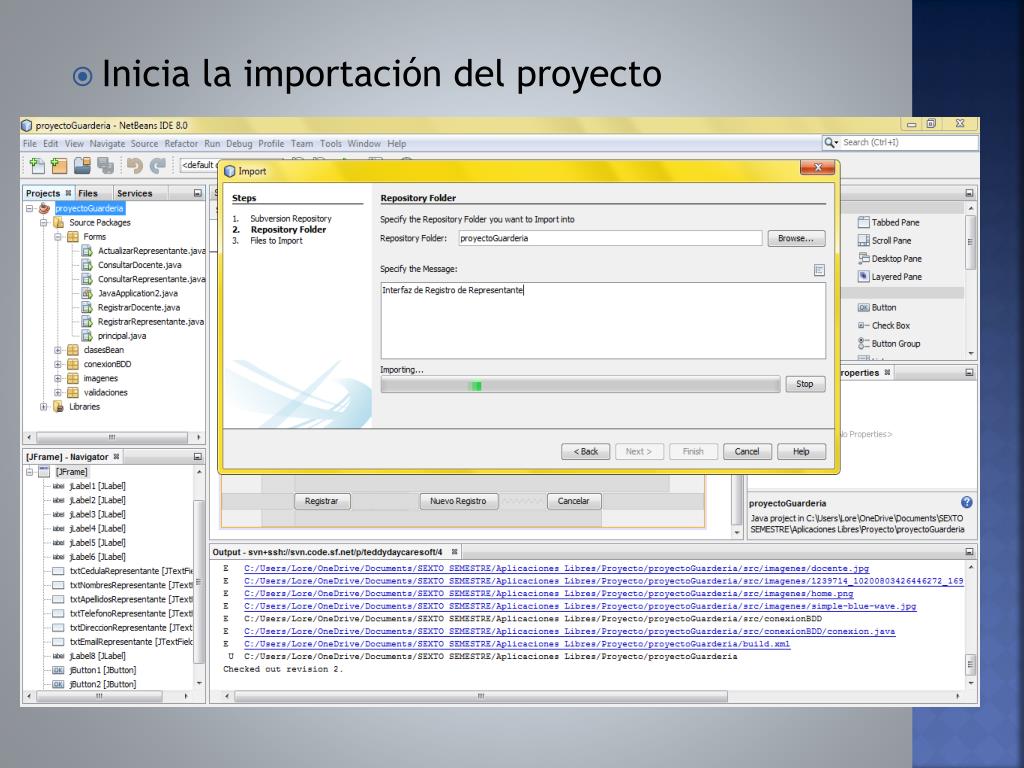Stop the import progress
Viewport: 1024px width, 768px height.
805,384
